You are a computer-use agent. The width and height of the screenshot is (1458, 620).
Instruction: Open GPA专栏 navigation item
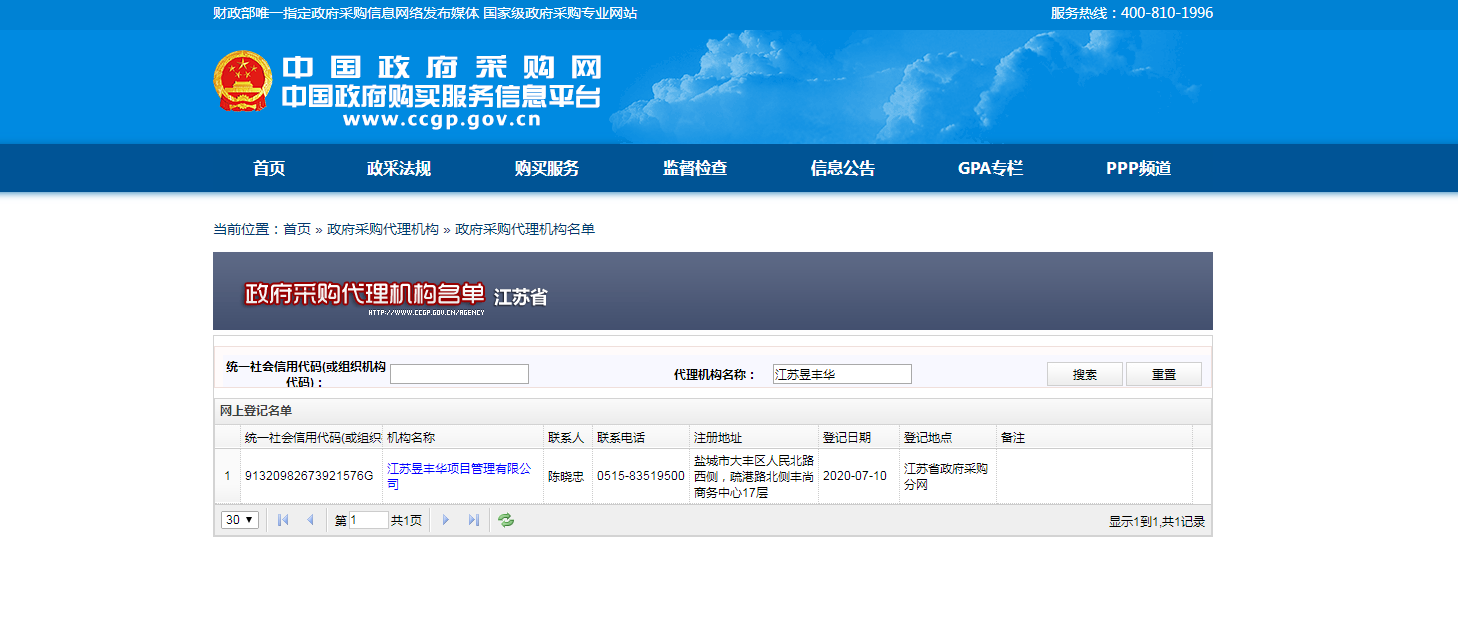point(991,168)
